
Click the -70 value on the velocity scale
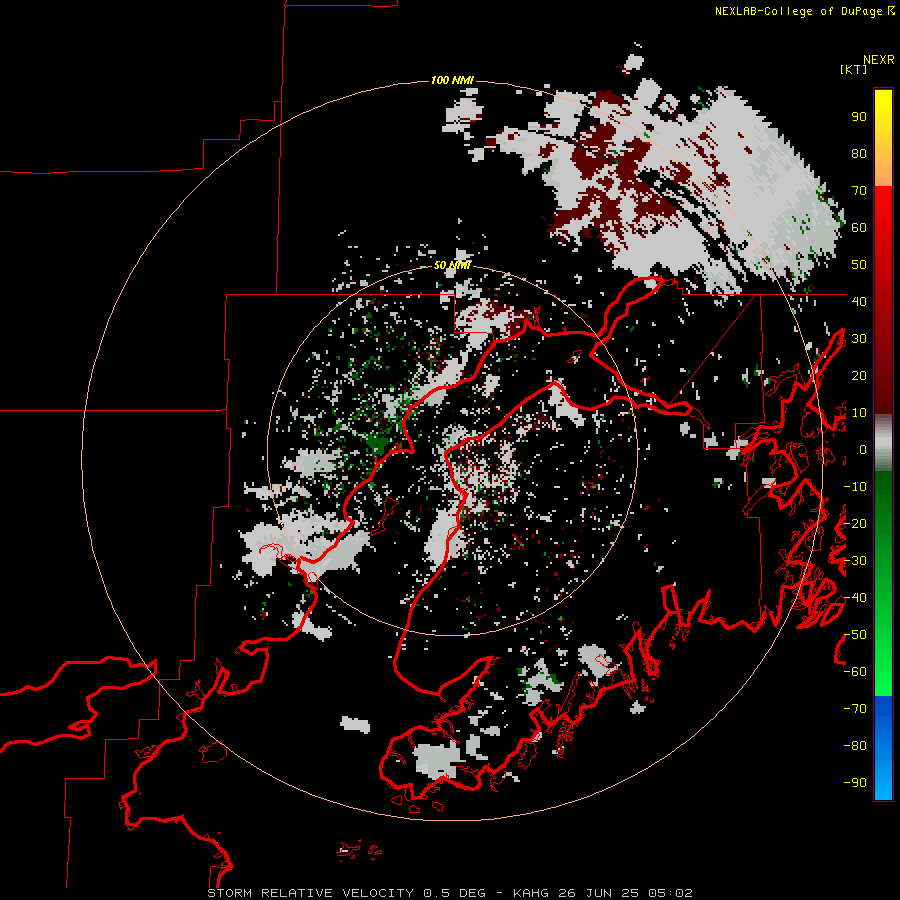[855, 708]
